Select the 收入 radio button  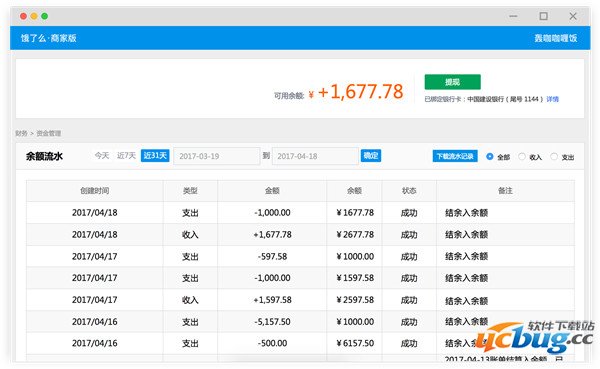522,157
